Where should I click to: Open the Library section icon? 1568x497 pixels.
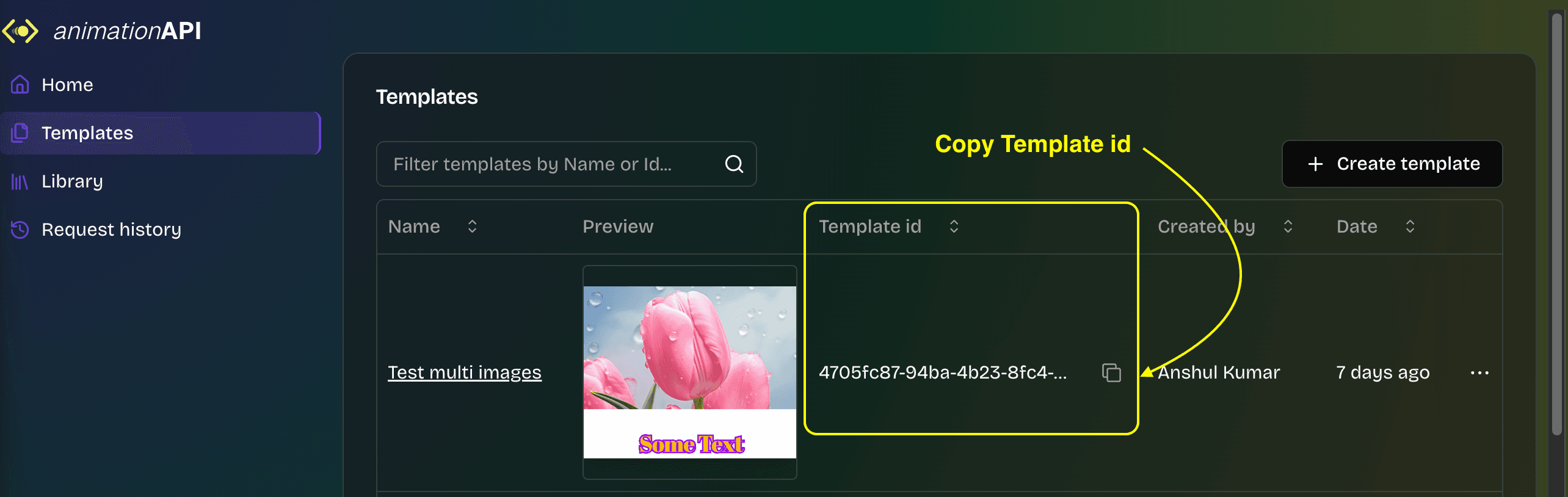coord(19,181)
